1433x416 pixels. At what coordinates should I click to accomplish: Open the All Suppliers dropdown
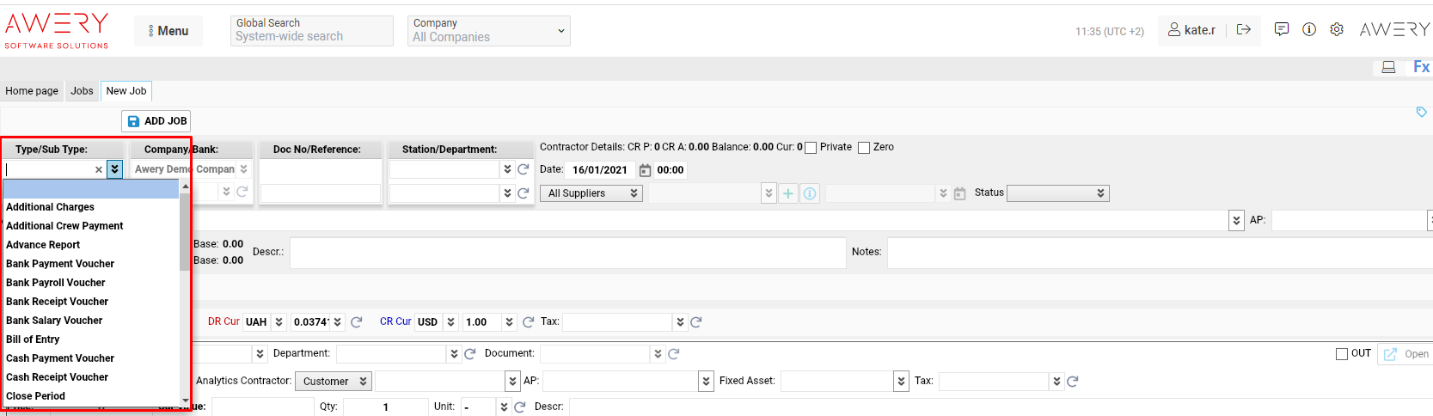590,193
